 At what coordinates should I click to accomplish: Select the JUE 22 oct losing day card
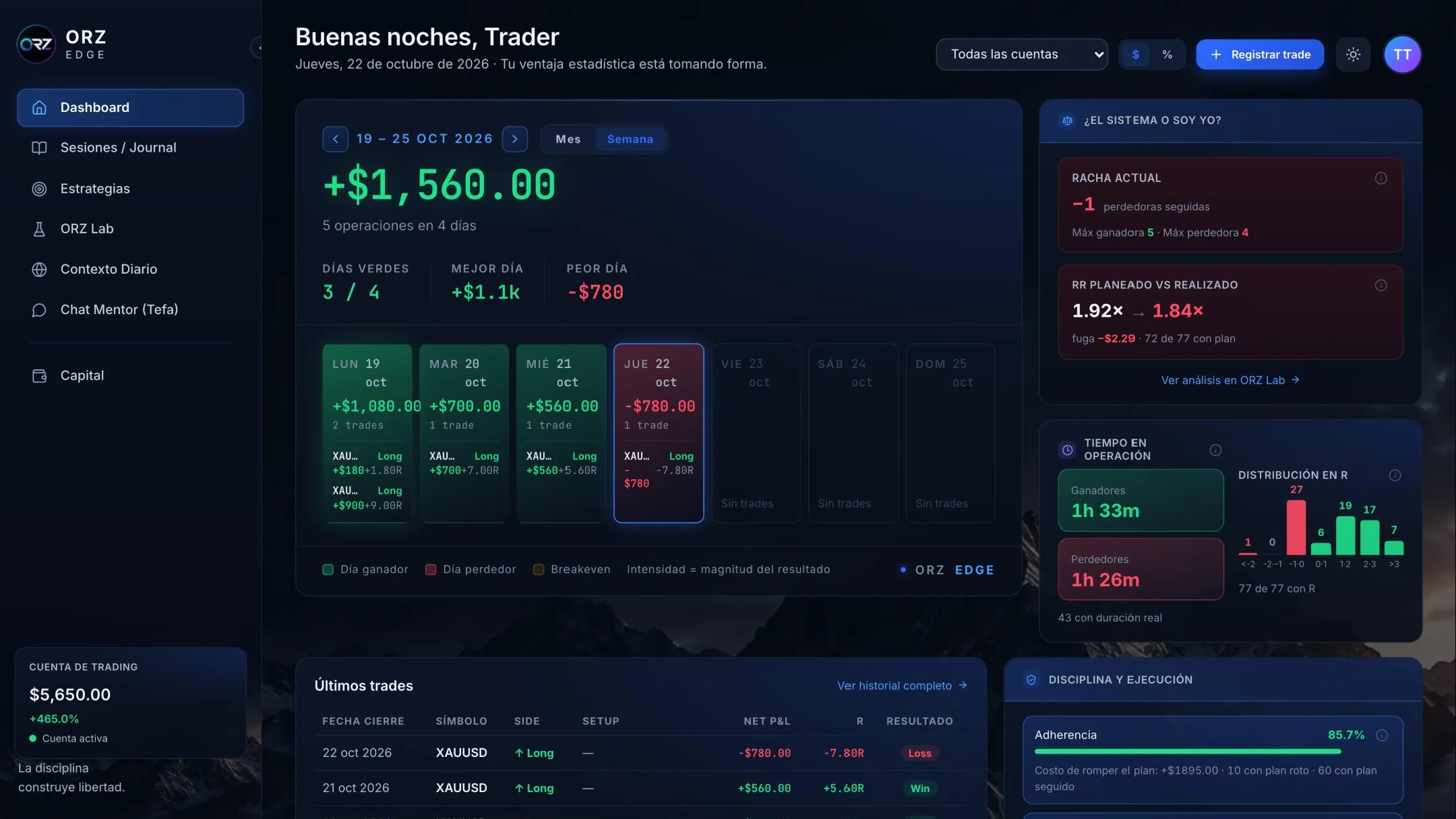point(659,433)
